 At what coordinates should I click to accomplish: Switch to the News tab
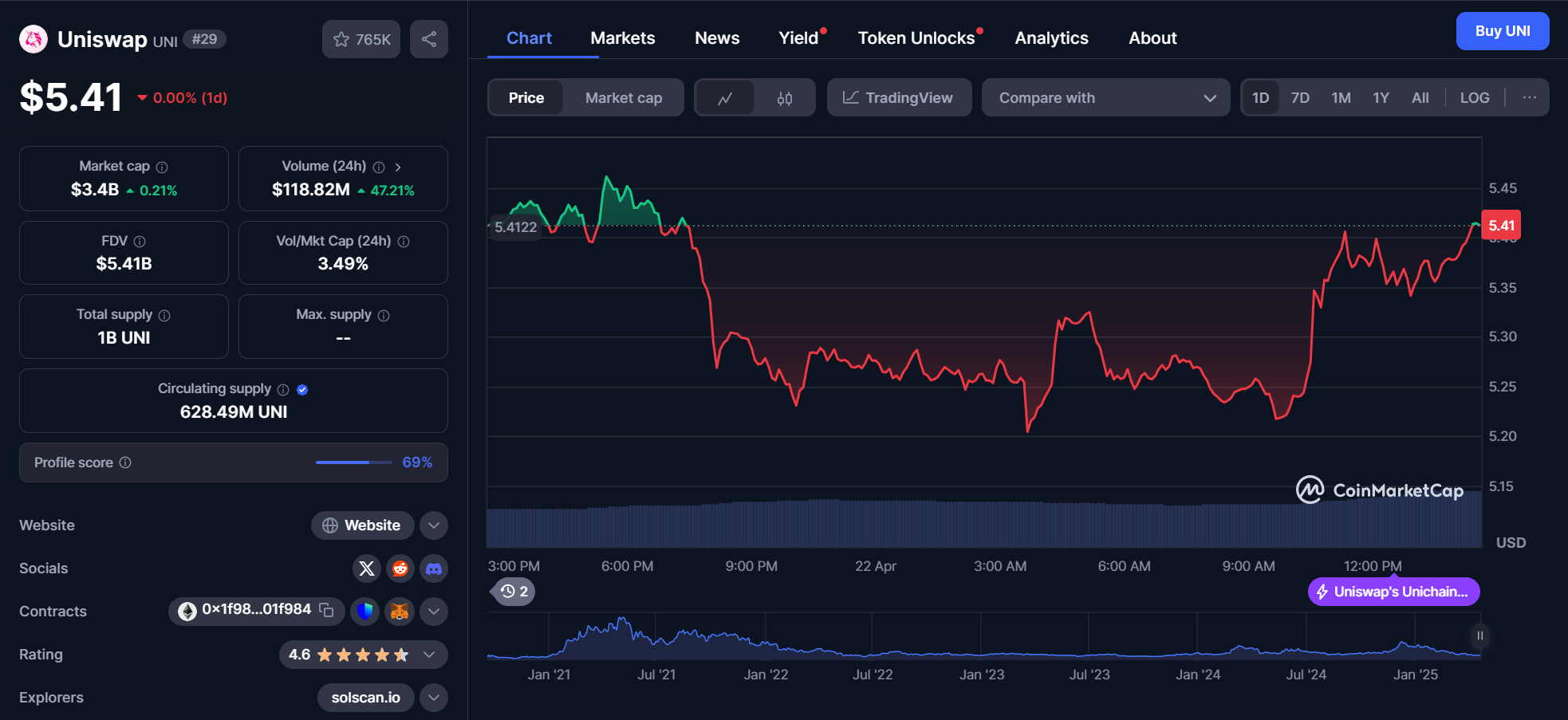(717, 38)
